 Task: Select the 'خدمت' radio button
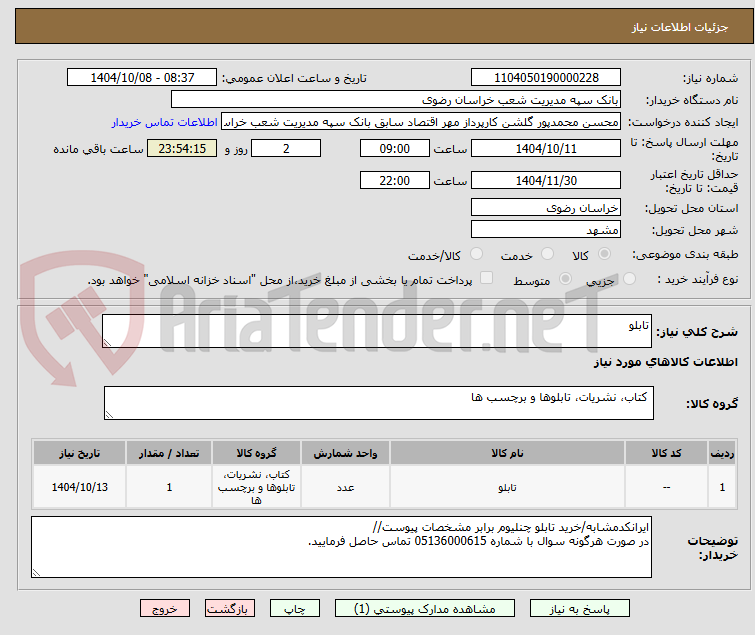pyautogui.click(x=547, y=254)
